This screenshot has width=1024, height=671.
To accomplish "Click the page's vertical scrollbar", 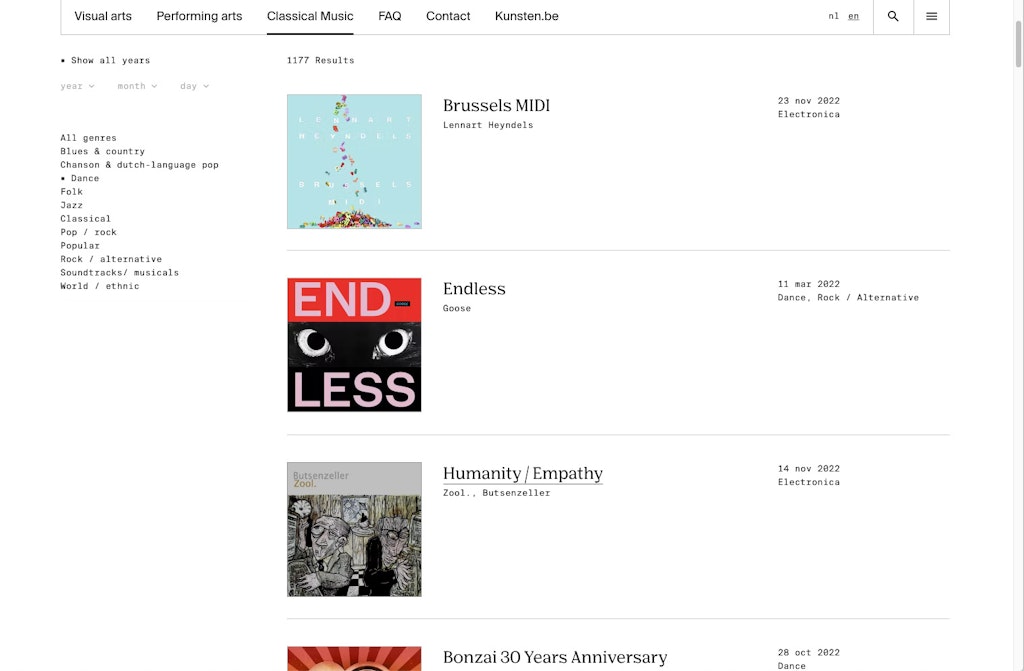I will tap(1018, 44).
